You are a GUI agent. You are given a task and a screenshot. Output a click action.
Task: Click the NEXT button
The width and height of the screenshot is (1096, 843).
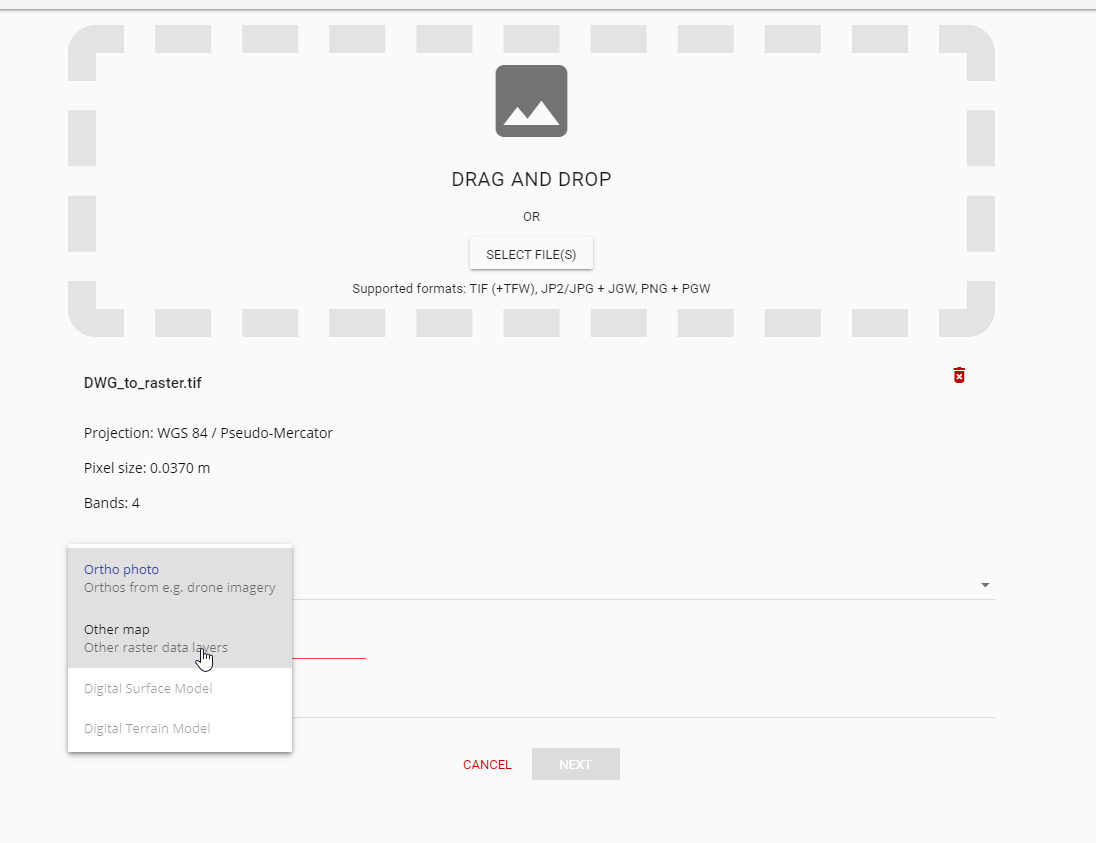coord(575,765)
